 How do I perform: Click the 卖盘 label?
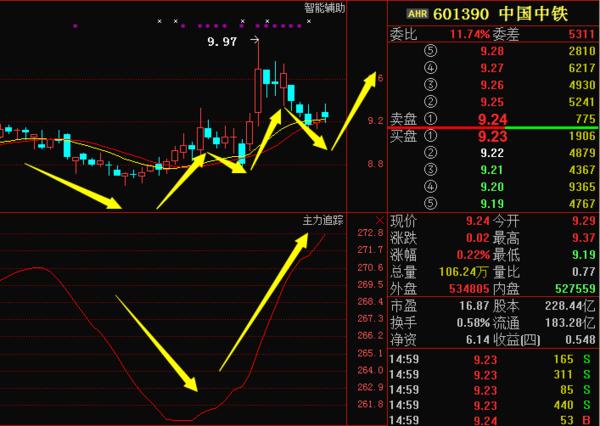(403, 119)
